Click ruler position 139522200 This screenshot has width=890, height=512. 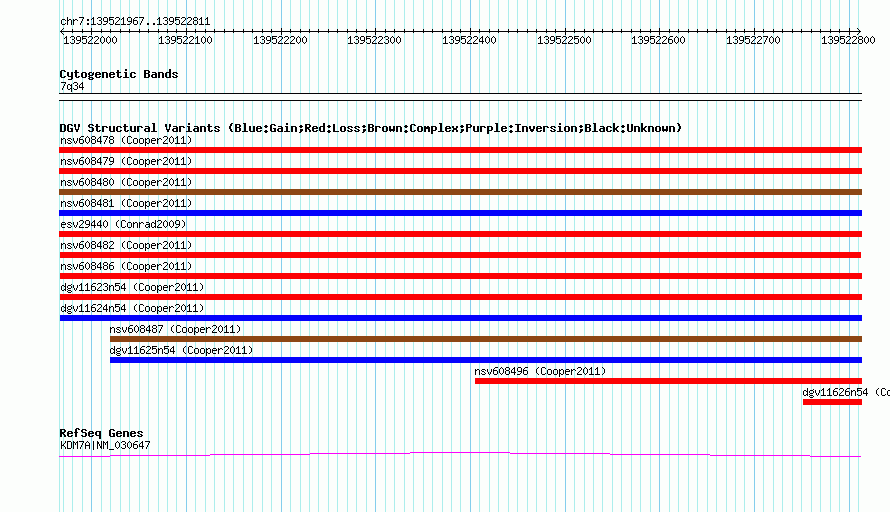(x=280, y=40)
